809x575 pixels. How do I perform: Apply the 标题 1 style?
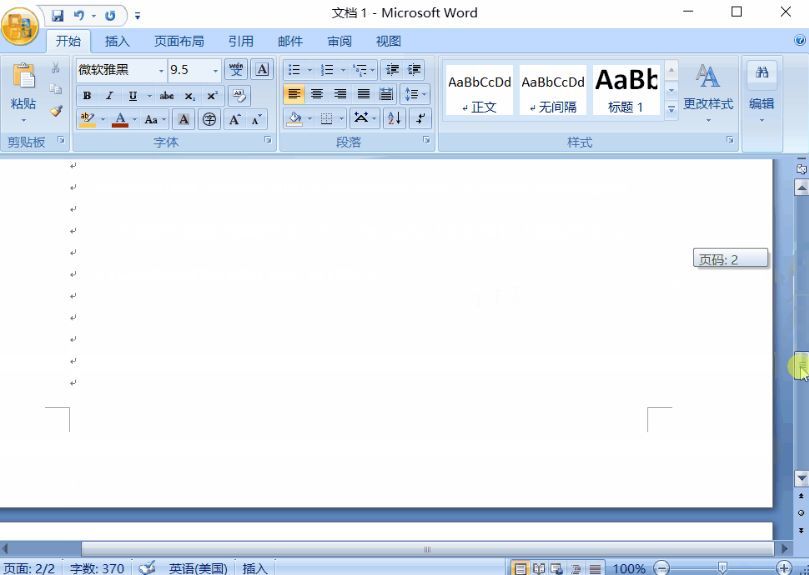(626, 91)
